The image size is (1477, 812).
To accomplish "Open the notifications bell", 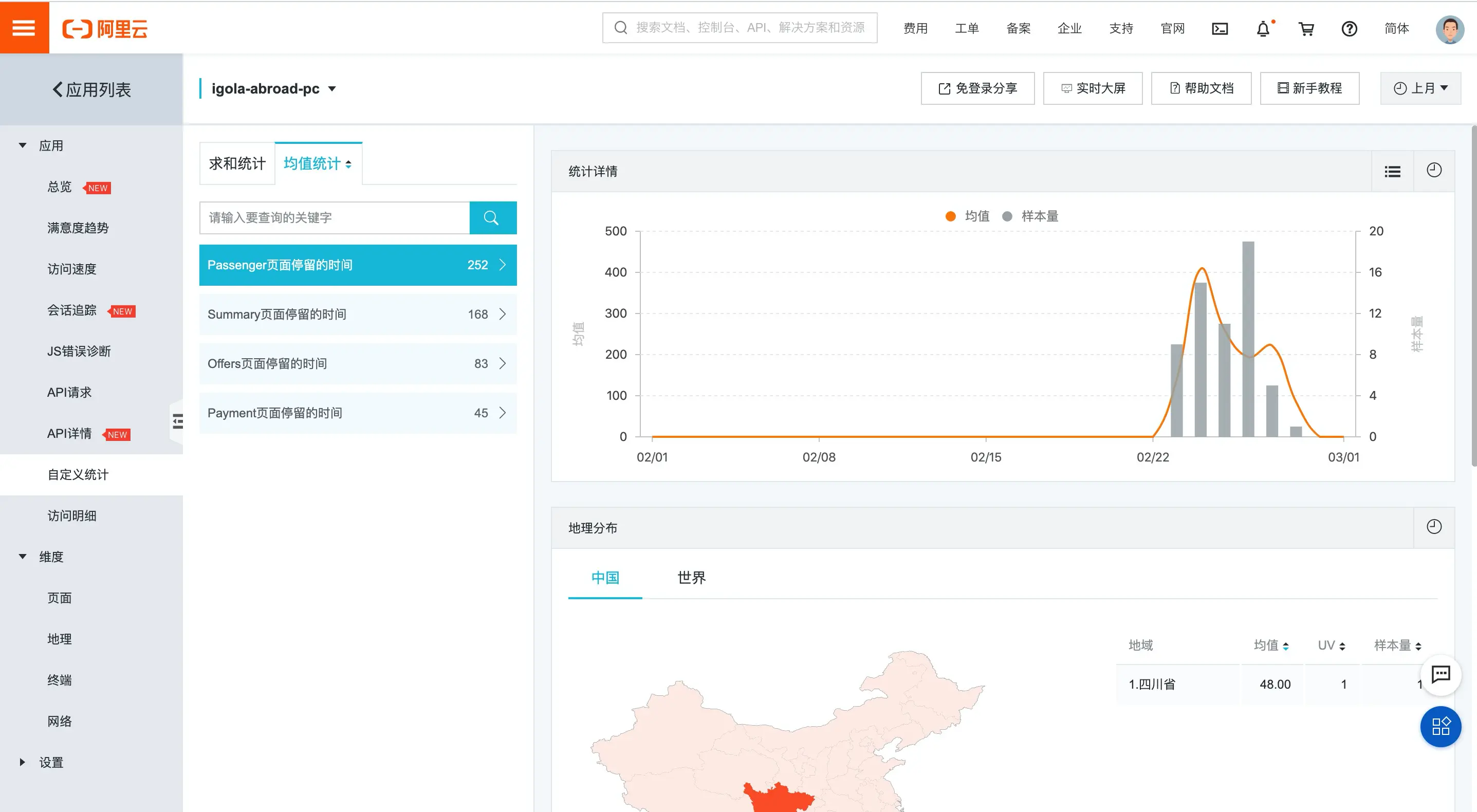I will 1263,28.
